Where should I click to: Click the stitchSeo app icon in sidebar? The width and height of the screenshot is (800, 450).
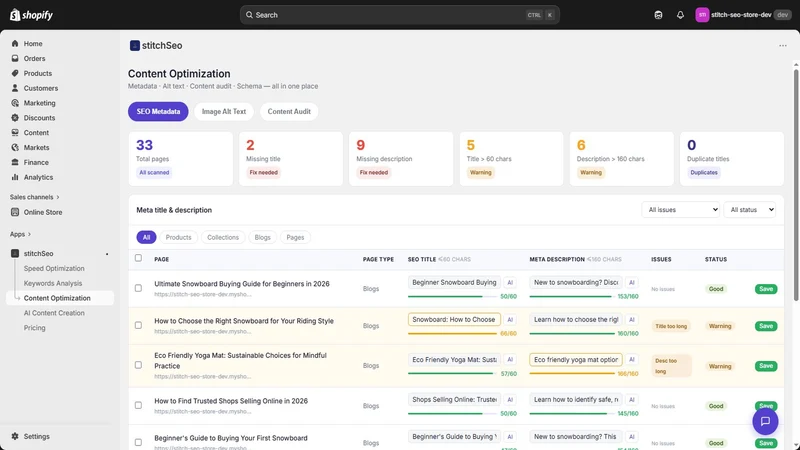tap(15, 253)
